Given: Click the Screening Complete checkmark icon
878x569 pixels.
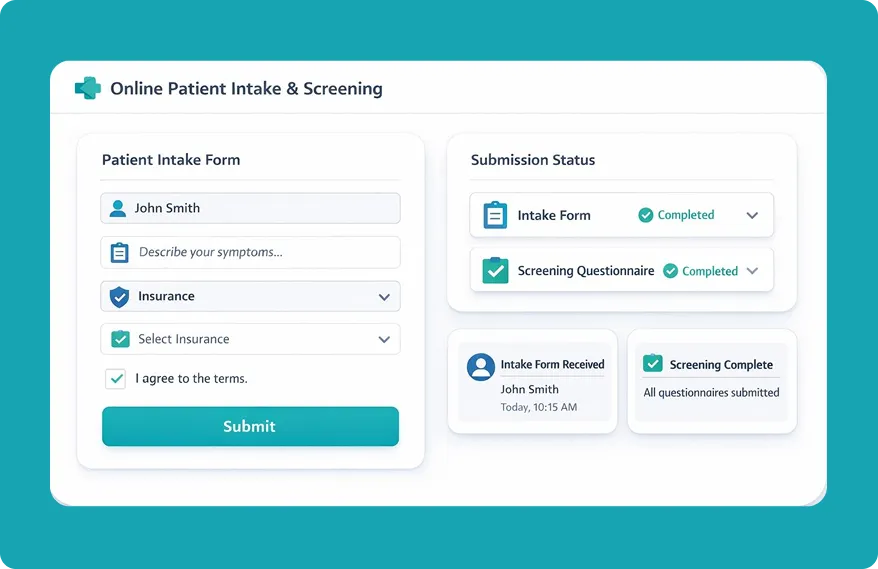Looking at the screenshot, I should tap(652, 364).
